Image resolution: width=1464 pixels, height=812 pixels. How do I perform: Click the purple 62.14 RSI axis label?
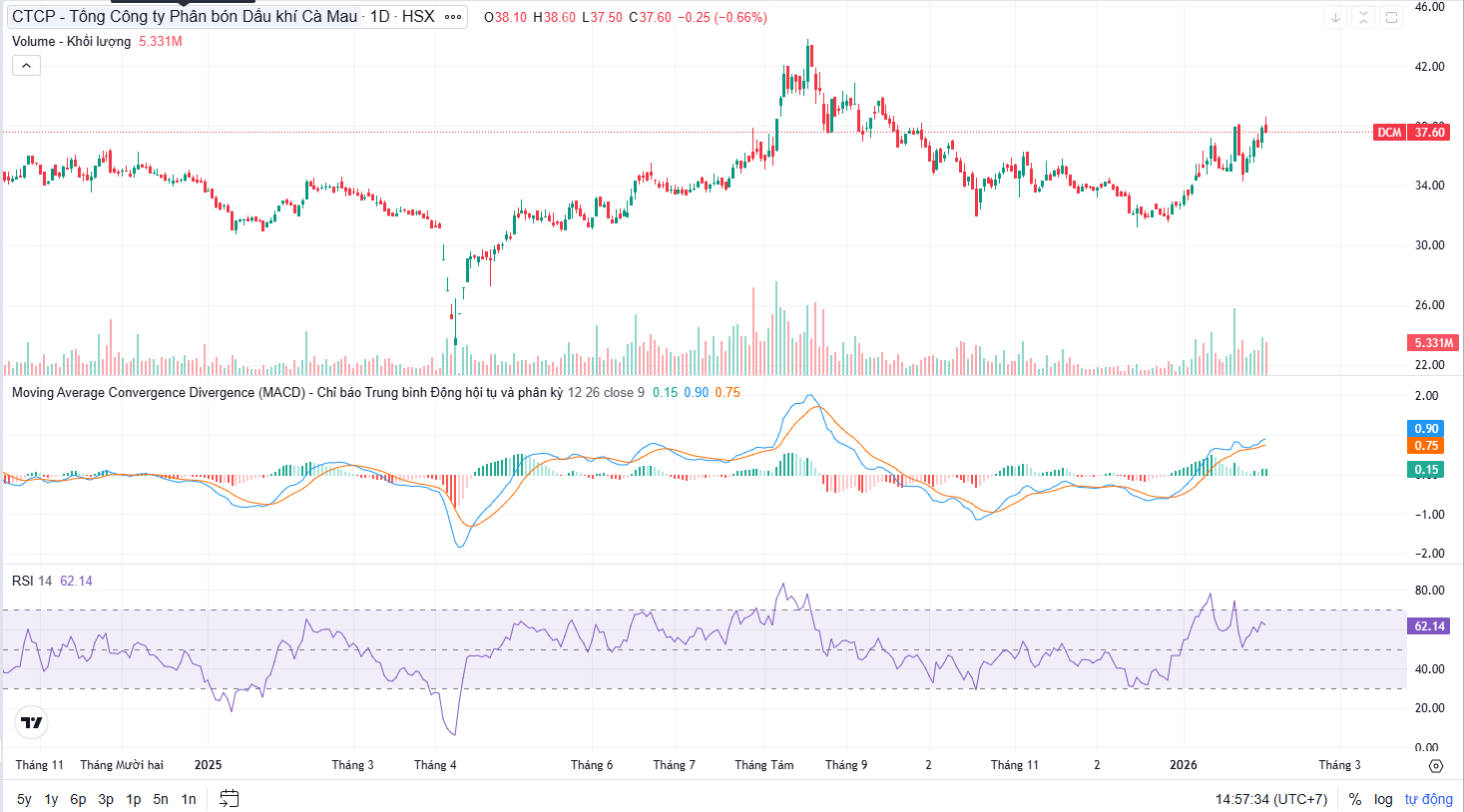[1429, 625]
